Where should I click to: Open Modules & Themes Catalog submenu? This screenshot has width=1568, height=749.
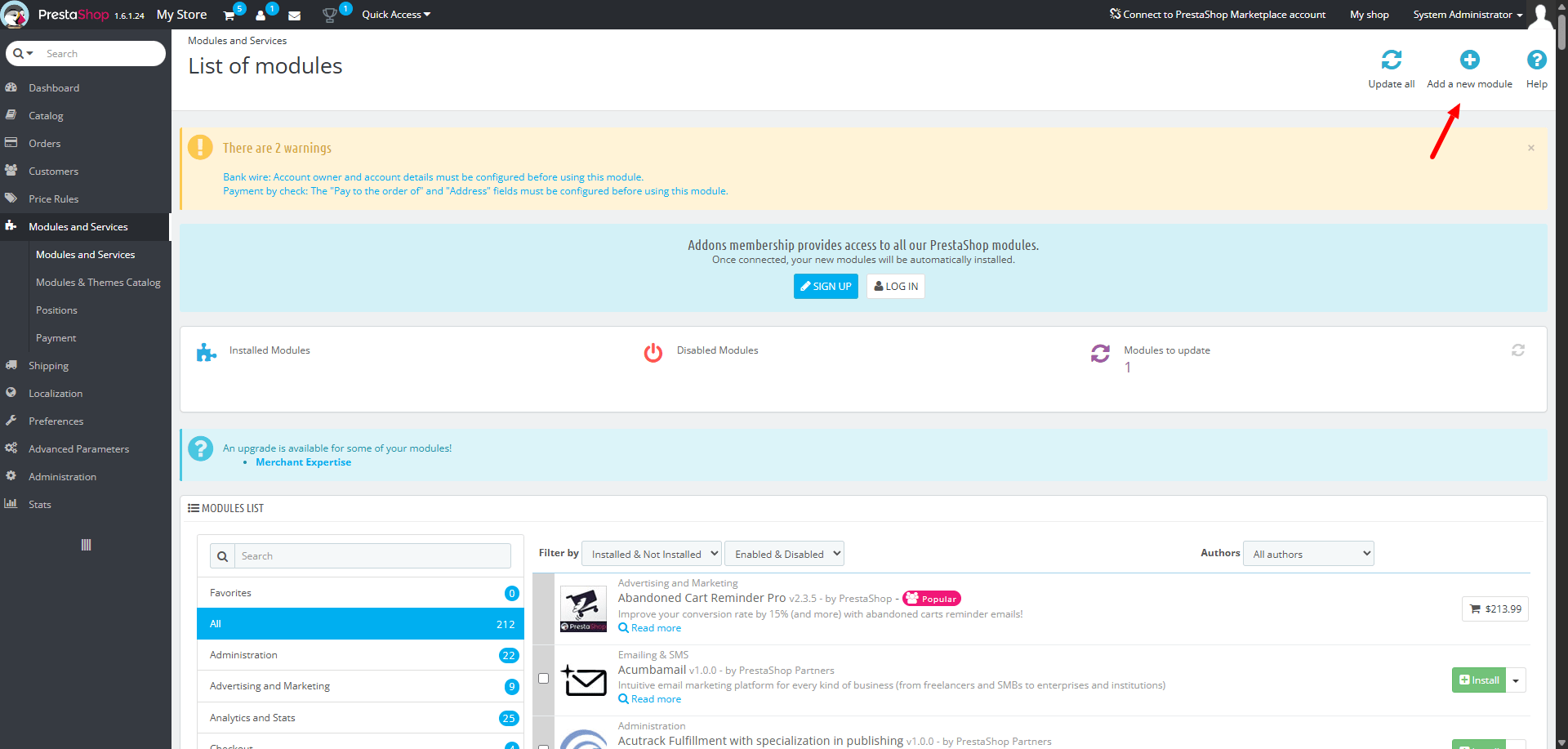pos(98,283)
